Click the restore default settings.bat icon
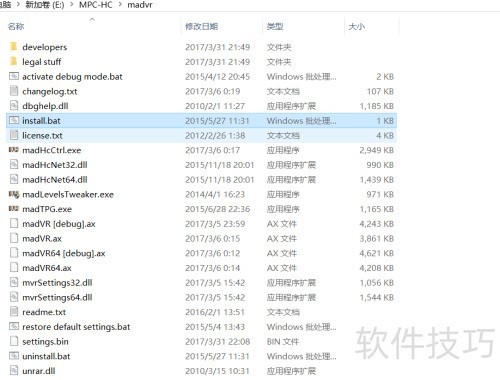This screenshot has width=500, height=380. tap(14, 326)
